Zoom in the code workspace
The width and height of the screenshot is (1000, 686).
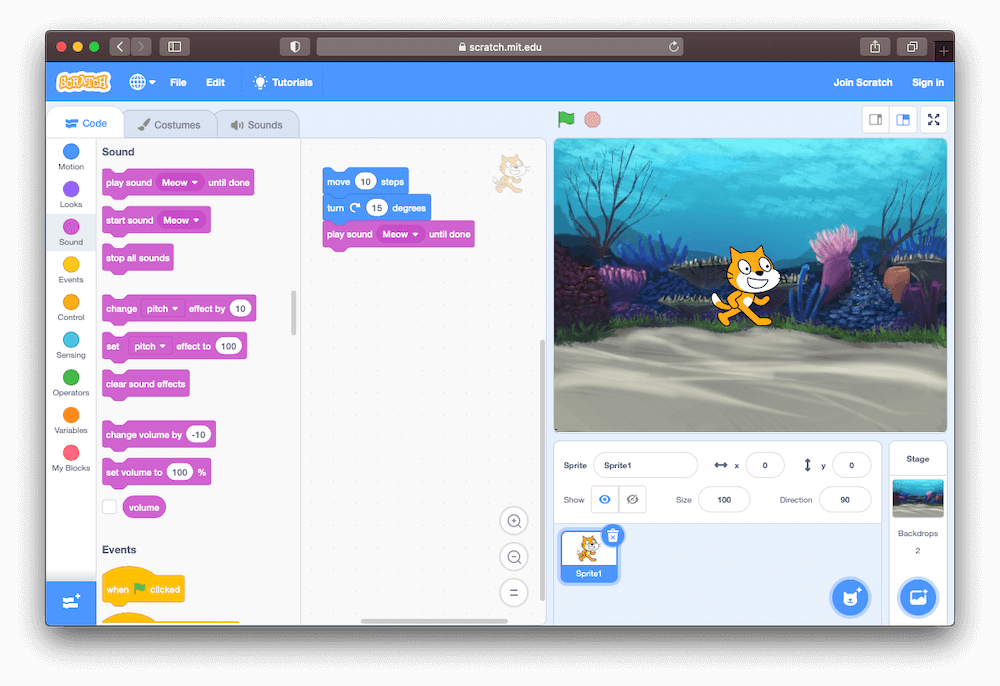[513, 521]
